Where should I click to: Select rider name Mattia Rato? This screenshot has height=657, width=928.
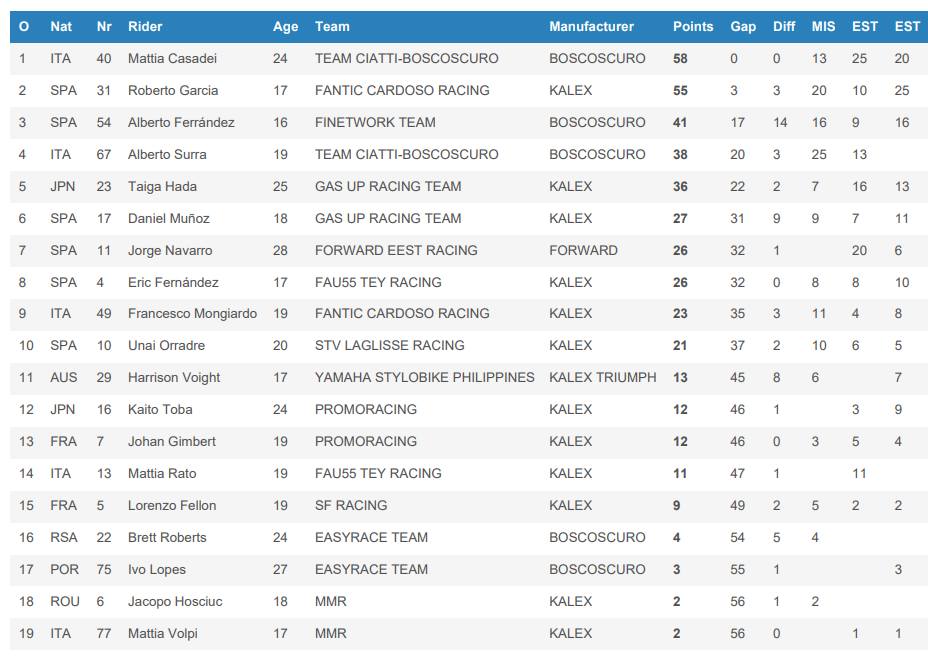(162, 474)
